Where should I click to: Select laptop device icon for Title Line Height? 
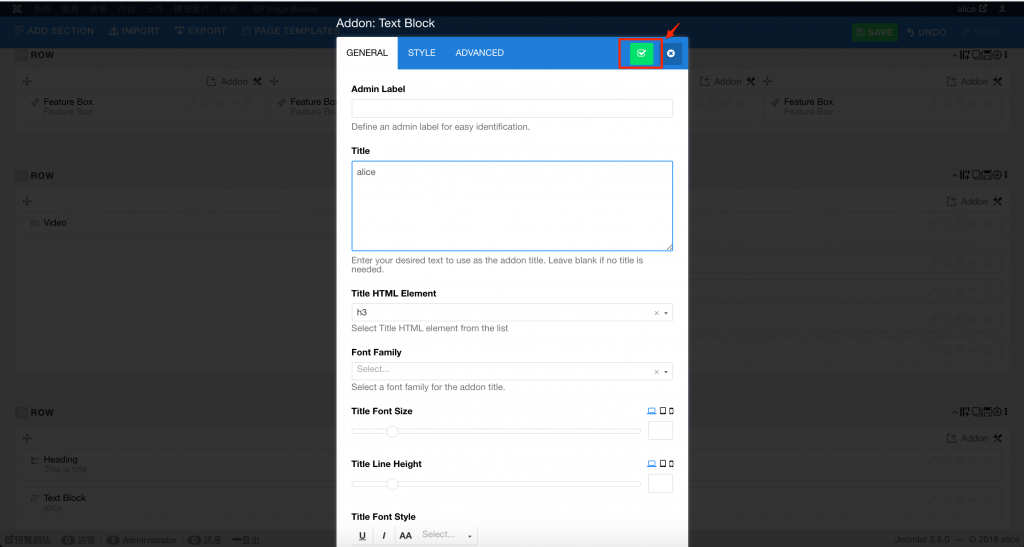pos(652,464)
